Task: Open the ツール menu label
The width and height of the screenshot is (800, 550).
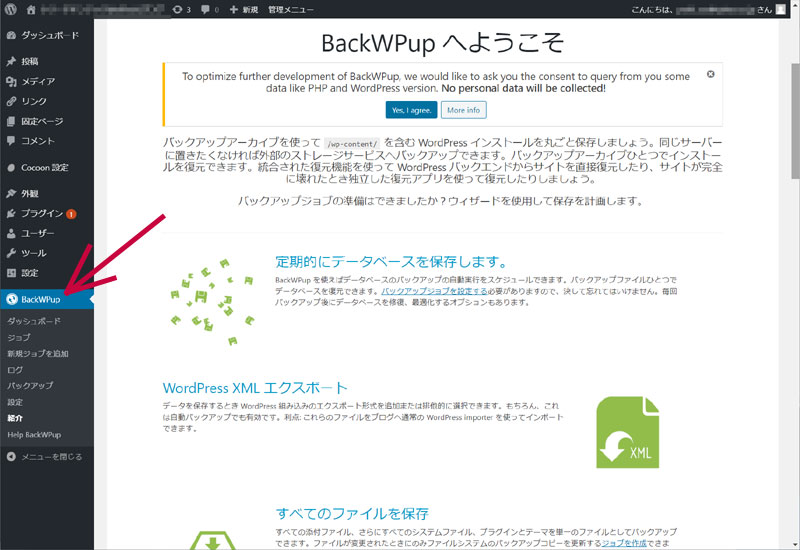Action: tap(34, 253)
